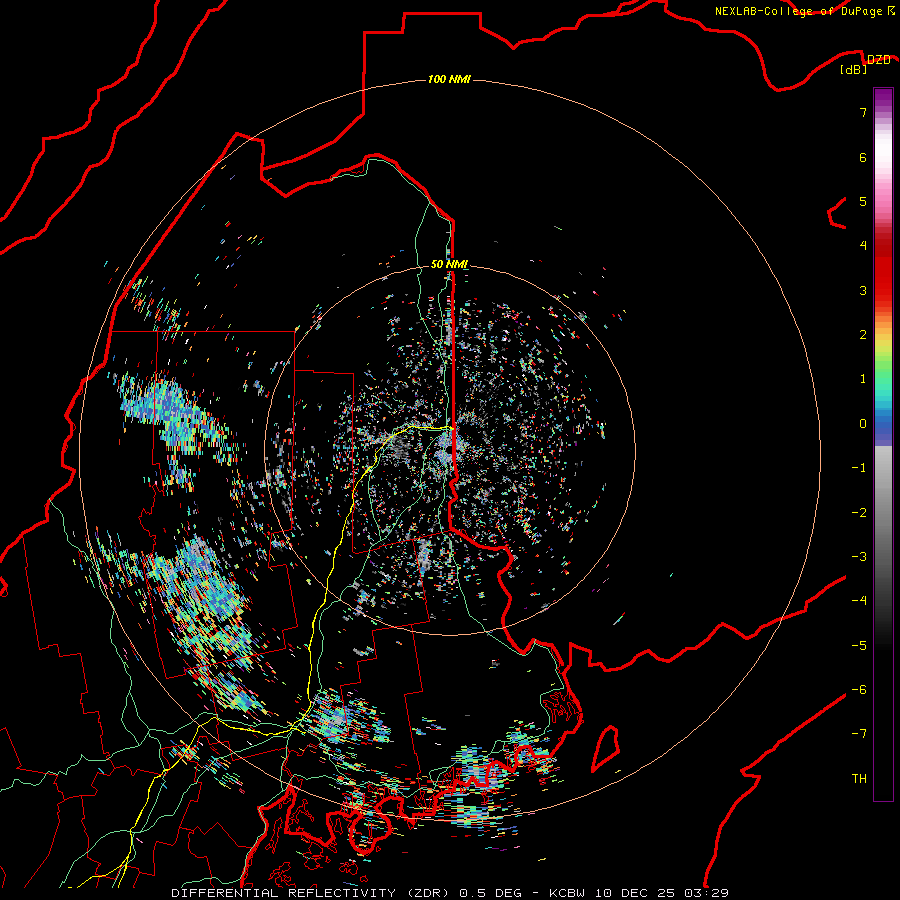The image size is (900, 900).
Task: Click the TH threshold label on scale
Action: point(859,779)
